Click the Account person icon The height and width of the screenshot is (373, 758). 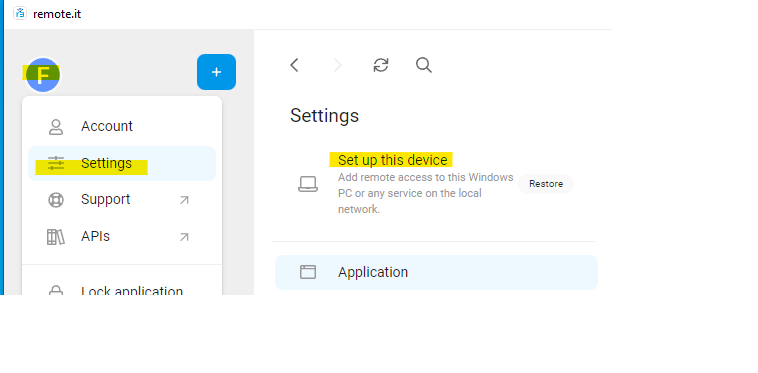pyautogui.click(x=56, y=127)
